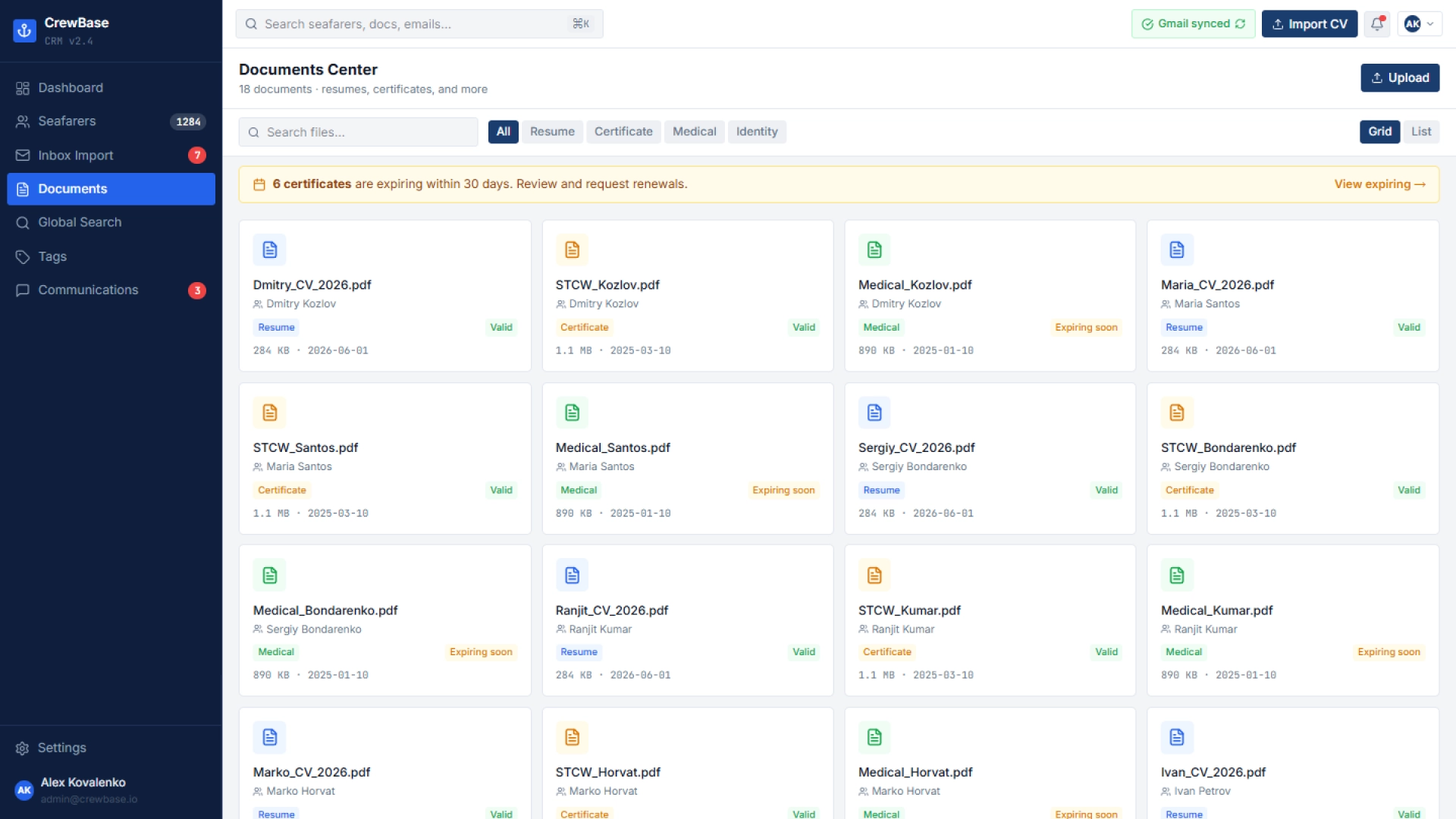Click Medical tag on Medical_Kumar.pdf card
Image resolution: width=1456 pixels, height=819 pixels.
(1184, 652)
